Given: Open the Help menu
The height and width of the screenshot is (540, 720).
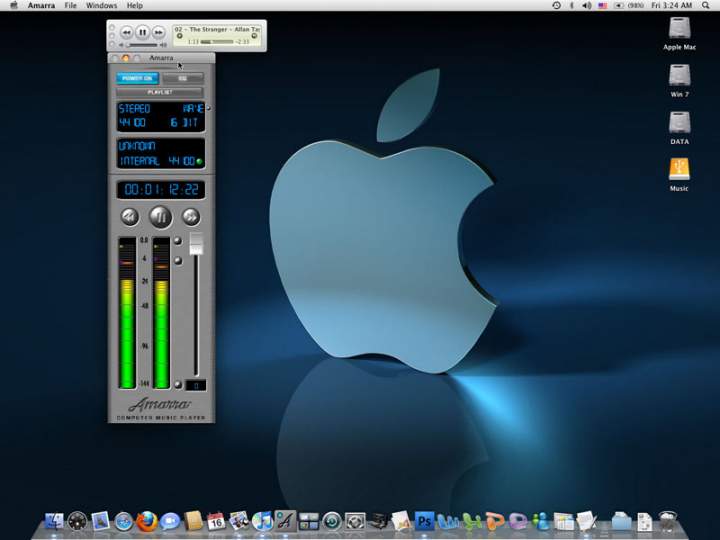Looking at the screenshot, I should pos(135,6).
